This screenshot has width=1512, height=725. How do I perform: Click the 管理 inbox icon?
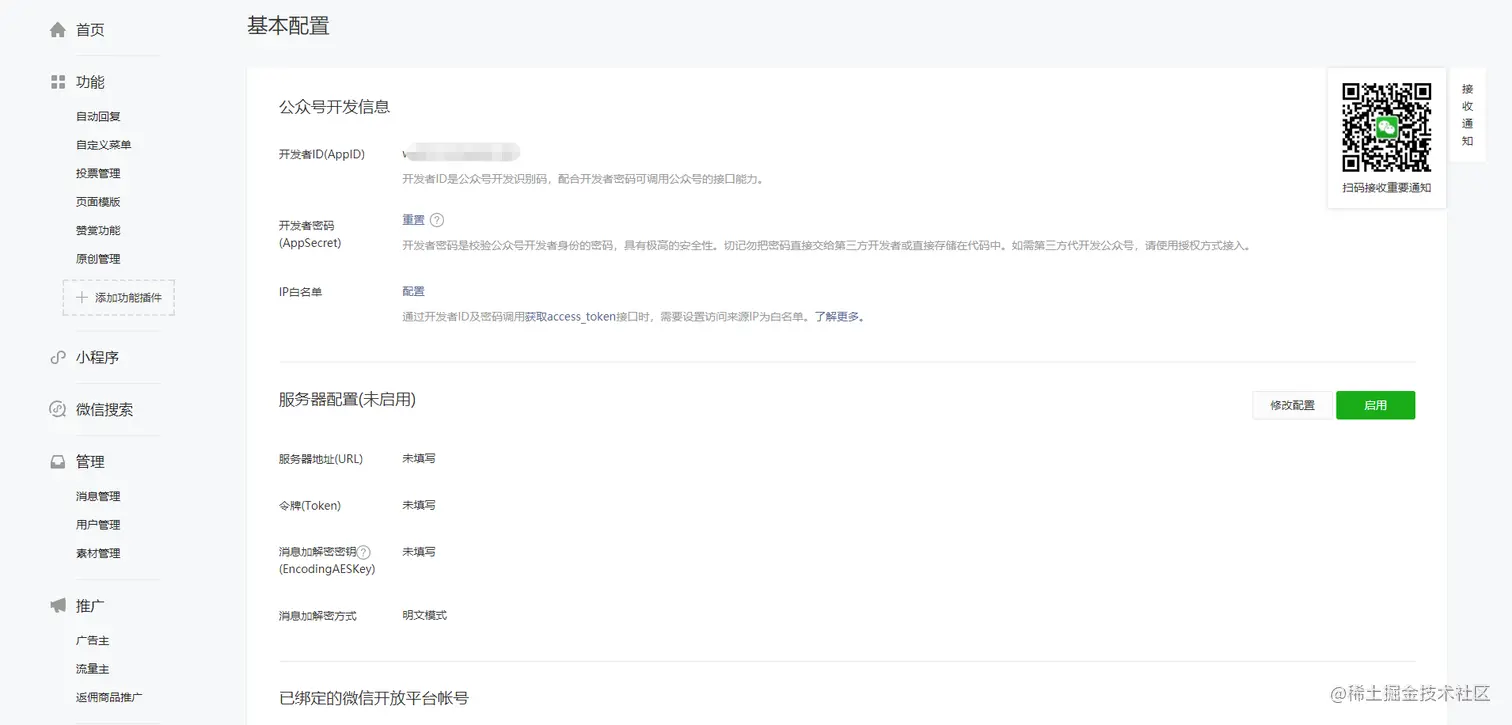(x=58, y=462)
